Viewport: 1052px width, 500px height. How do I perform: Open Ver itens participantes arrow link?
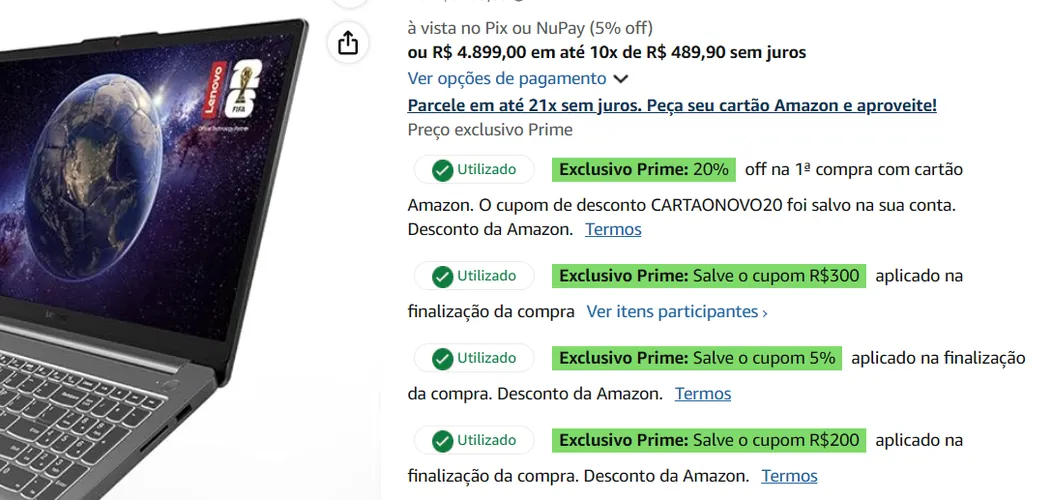click(677, 311)
